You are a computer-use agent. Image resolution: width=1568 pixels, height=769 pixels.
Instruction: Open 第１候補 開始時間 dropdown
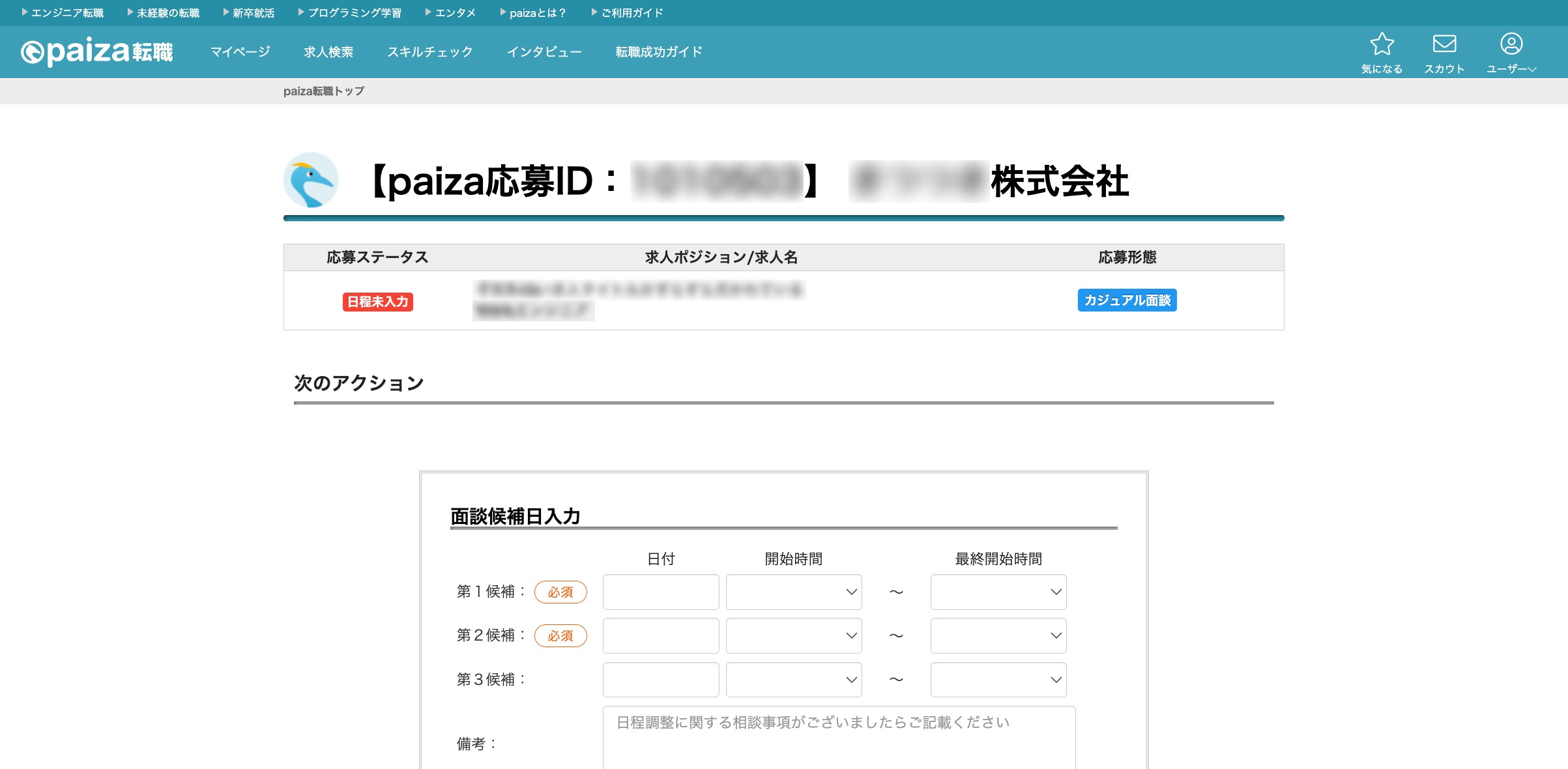pos(794,592)
